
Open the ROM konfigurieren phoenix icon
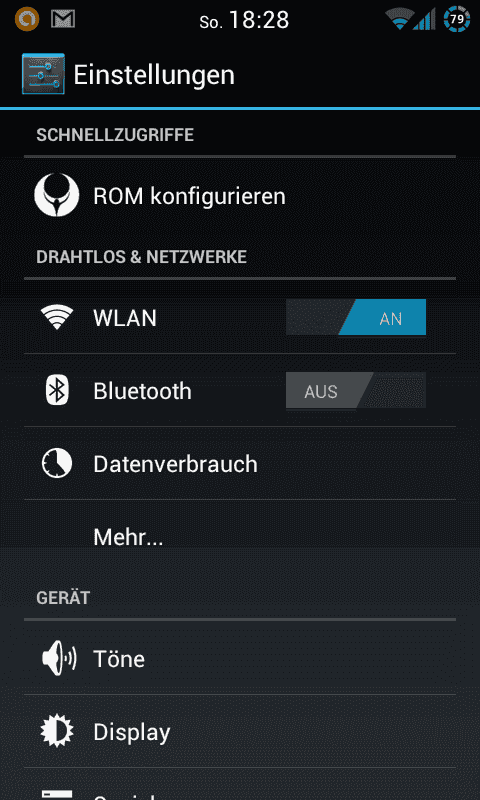(x=57, y=195)
